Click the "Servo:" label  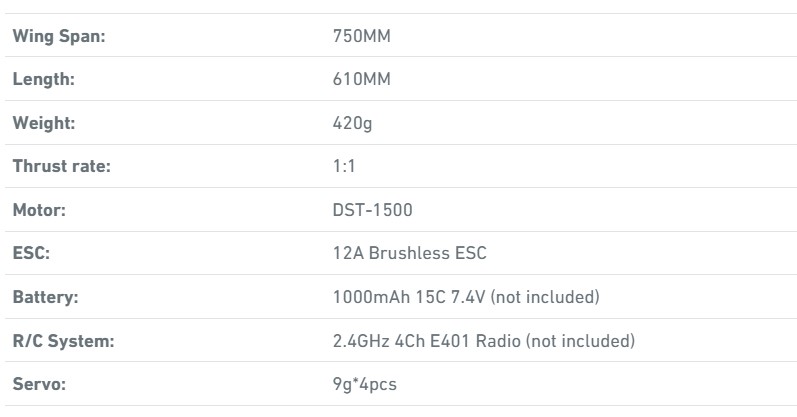(38, 384)
